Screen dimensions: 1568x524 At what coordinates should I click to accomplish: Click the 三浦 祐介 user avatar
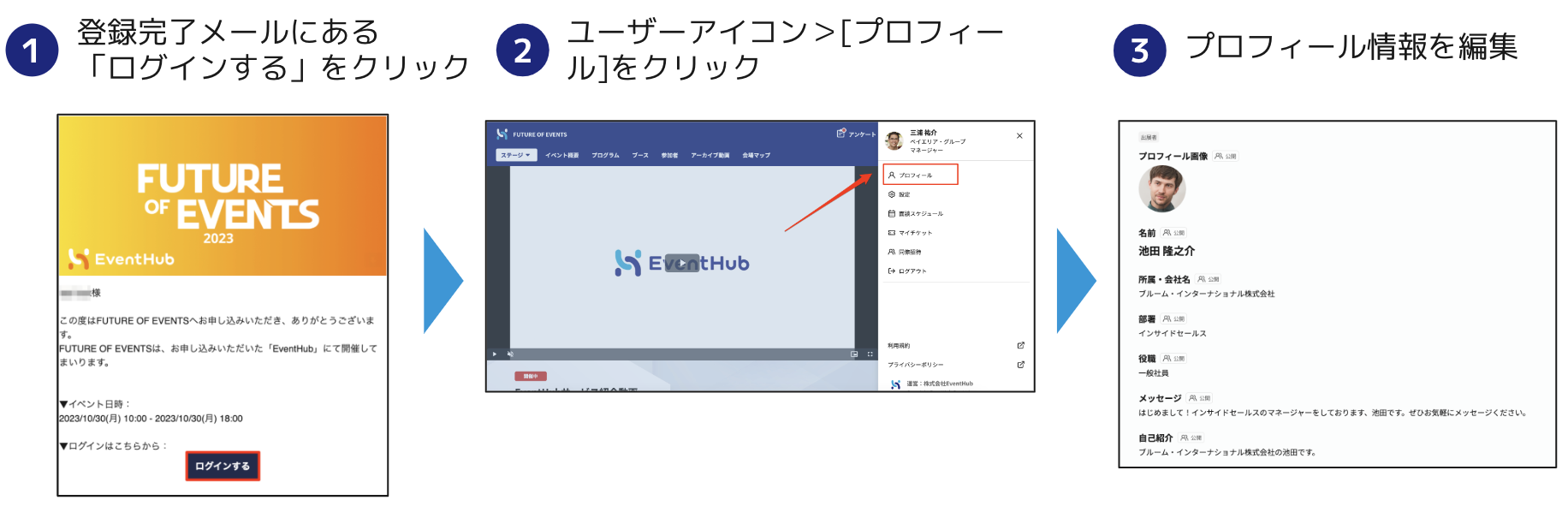pos(894,141)
